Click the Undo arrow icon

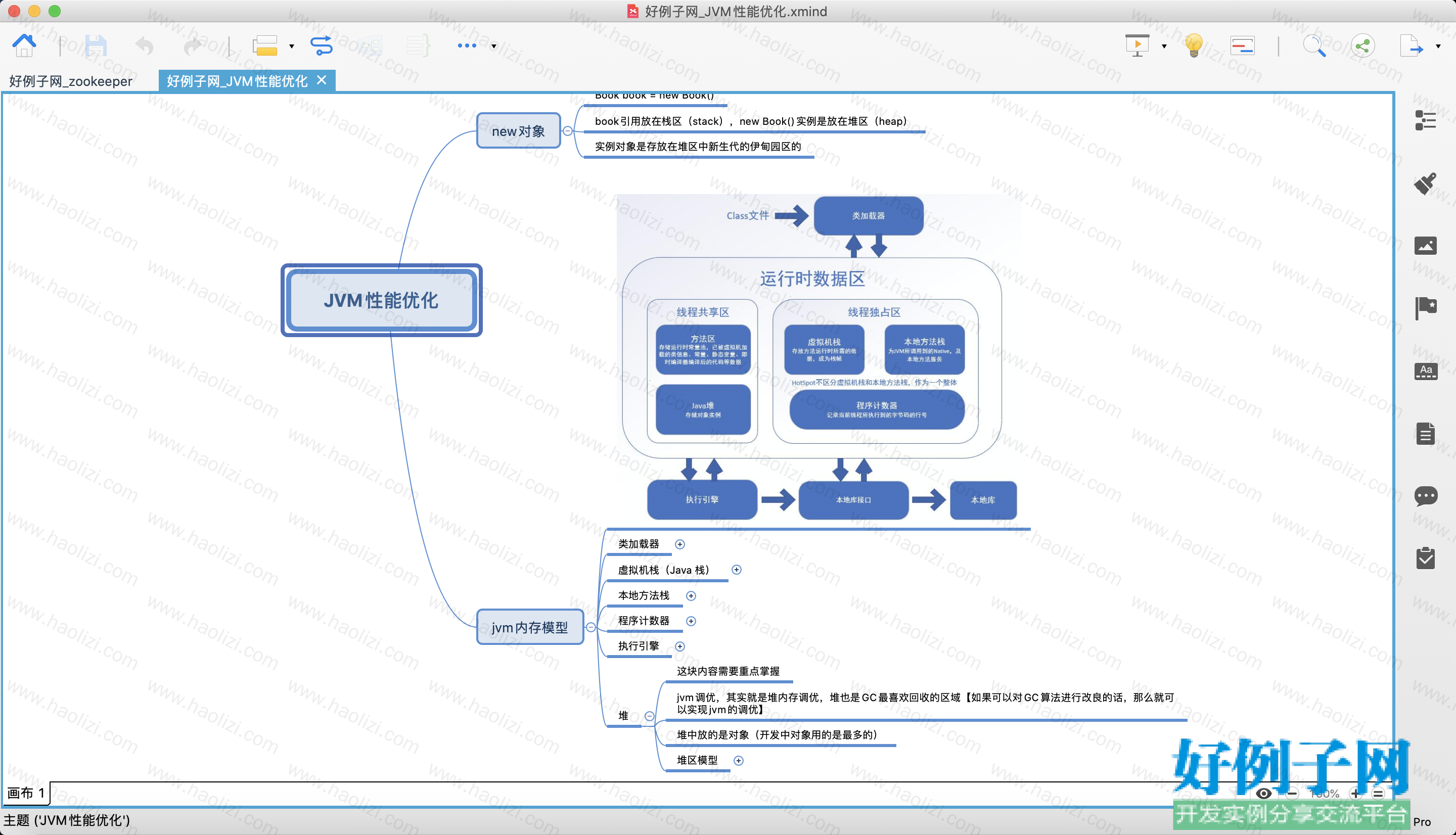tap(145, 45)
